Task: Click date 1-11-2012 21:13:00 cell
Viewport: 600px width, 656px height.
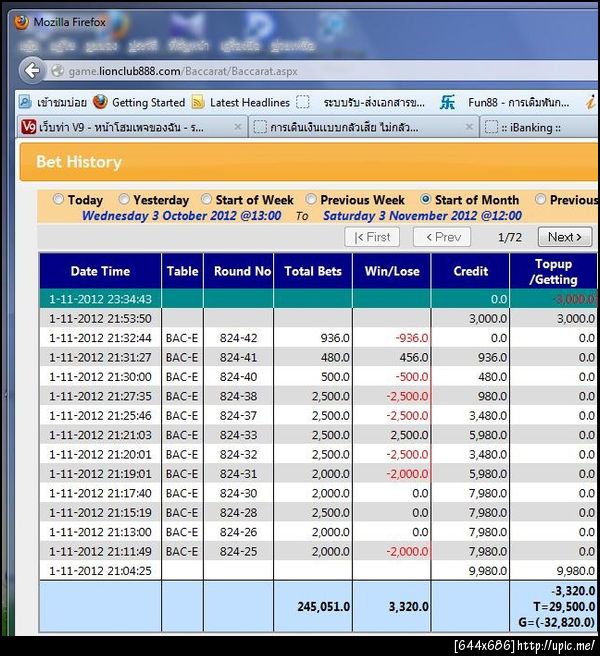Action: [x=100, y=532]
